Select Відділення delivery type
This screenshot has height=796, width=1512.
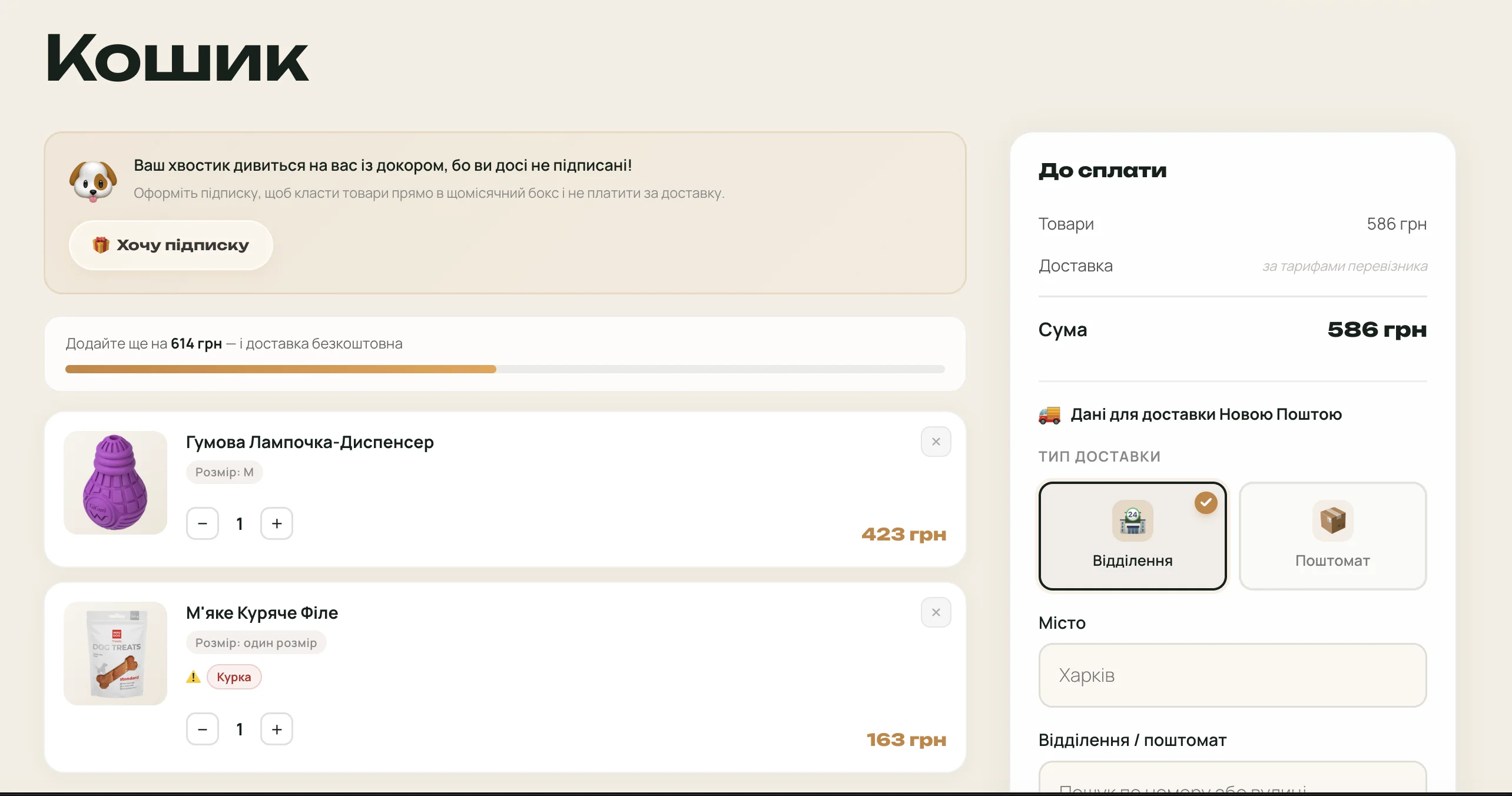click(x=1132, y=536)
